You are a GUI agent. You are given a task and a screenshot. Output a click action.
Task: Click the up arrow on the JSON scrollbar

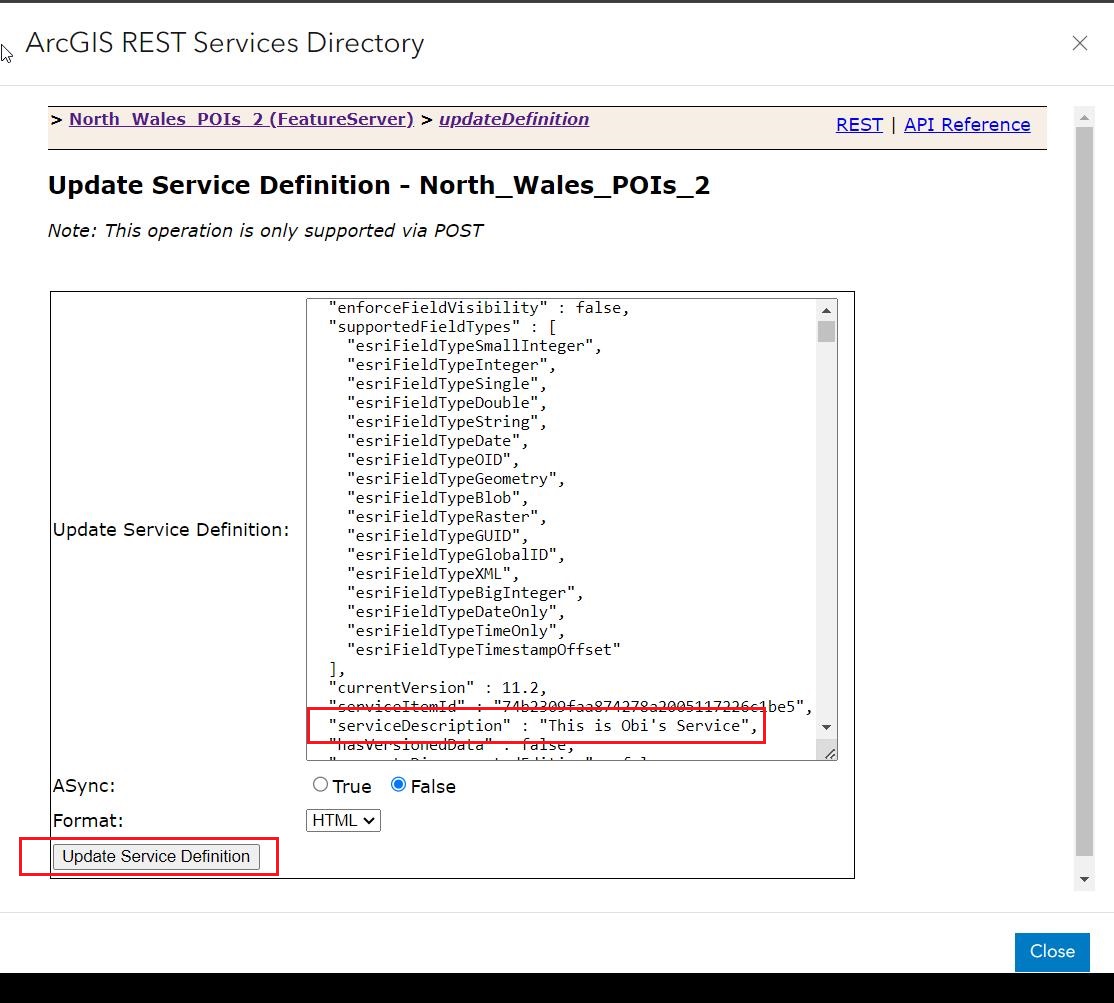pyautogui.click(x=826, y=309)
